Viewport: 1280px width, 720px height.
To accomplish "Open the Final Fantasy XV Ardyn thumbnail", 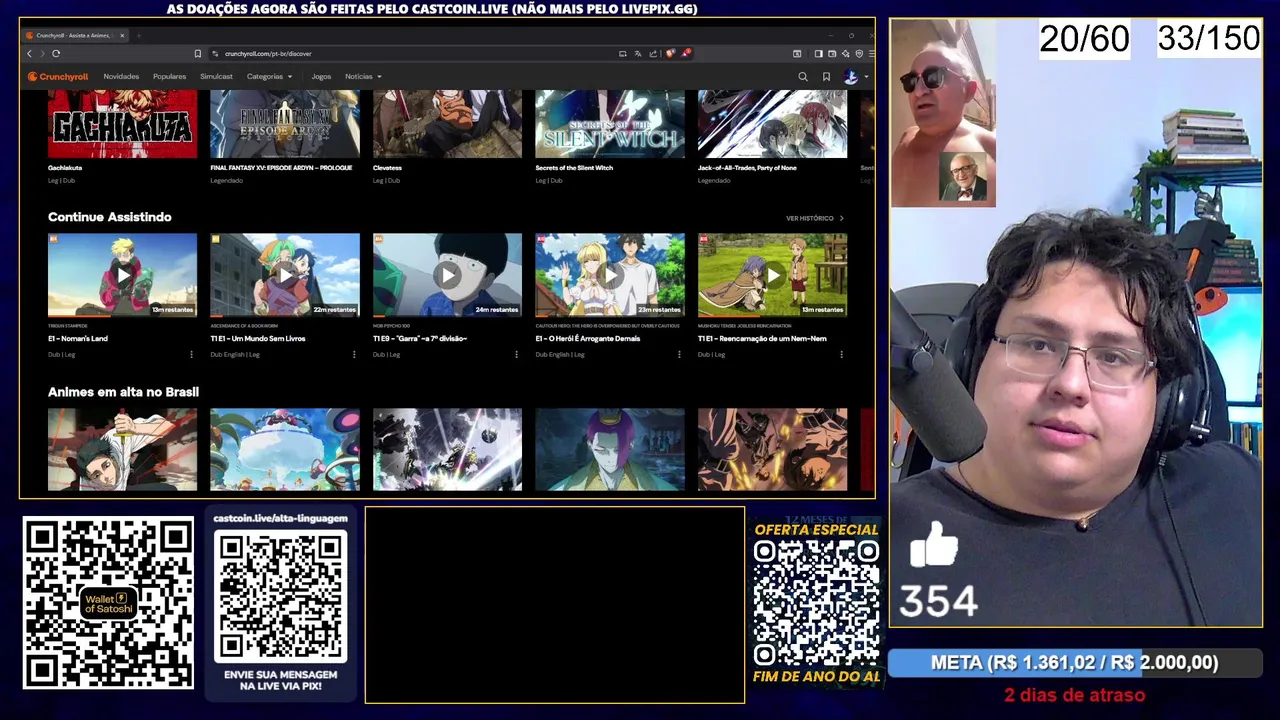I will point(285,124).
